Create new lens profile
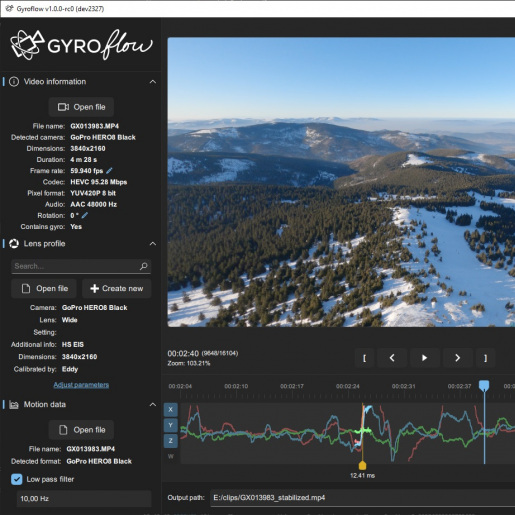This screenshot has width=515, height=515. tap(117, 288)
